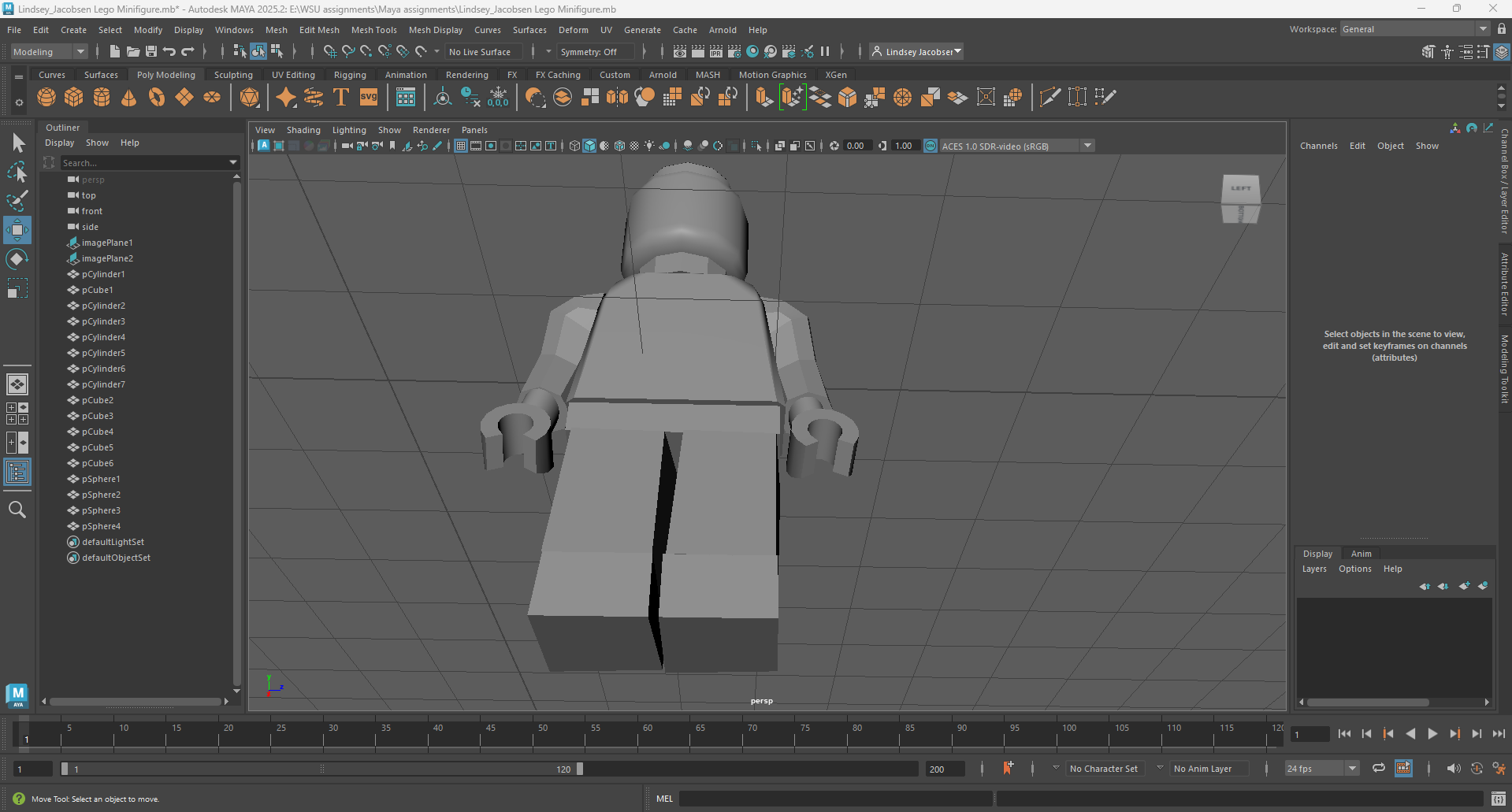Click the SVG tool in the shelf

[x=369, y=98]
